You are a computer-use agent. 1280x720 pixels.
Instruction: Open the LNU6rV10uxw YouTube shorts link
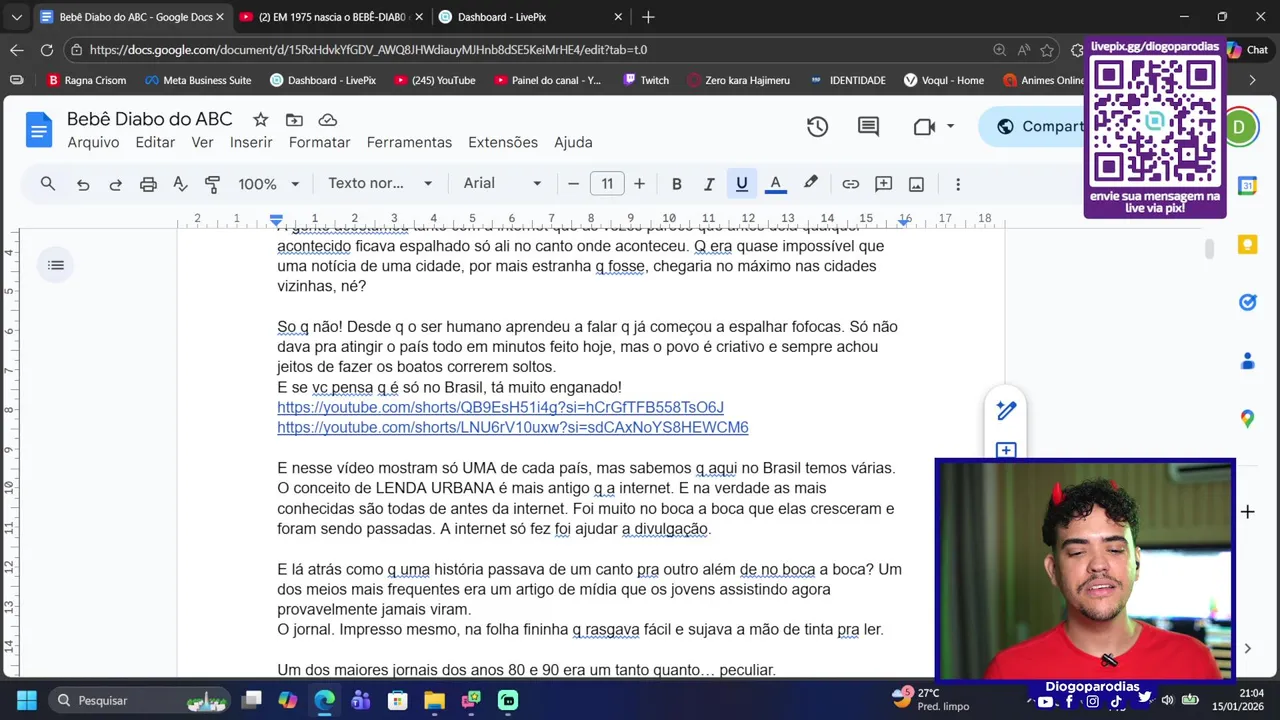(x=512, y=427)
